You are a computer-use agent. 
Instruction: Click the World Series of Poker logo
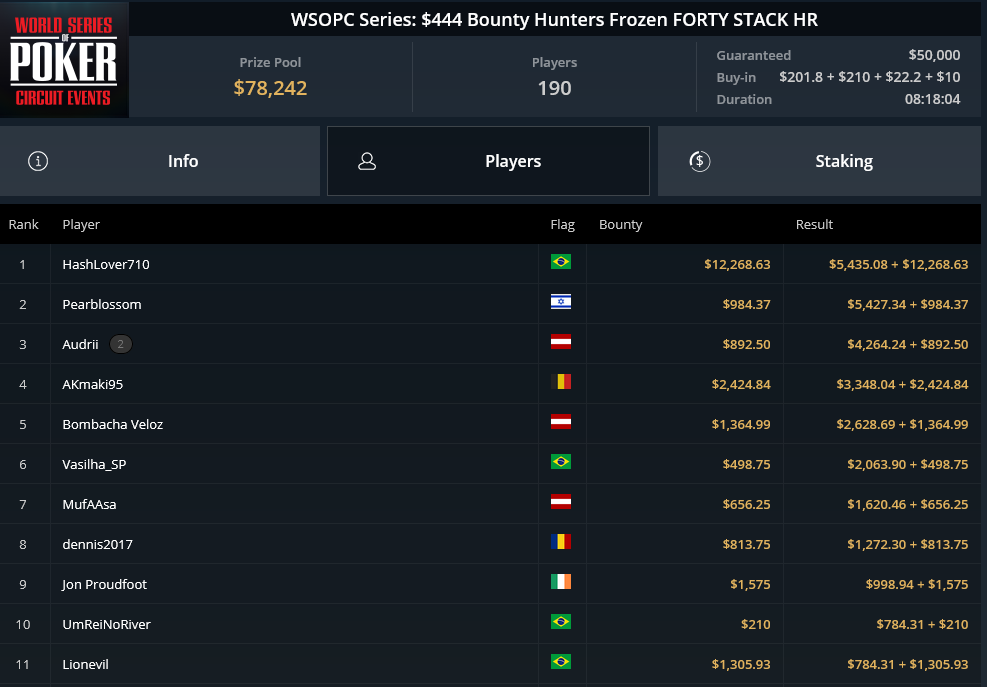point(64,60)
